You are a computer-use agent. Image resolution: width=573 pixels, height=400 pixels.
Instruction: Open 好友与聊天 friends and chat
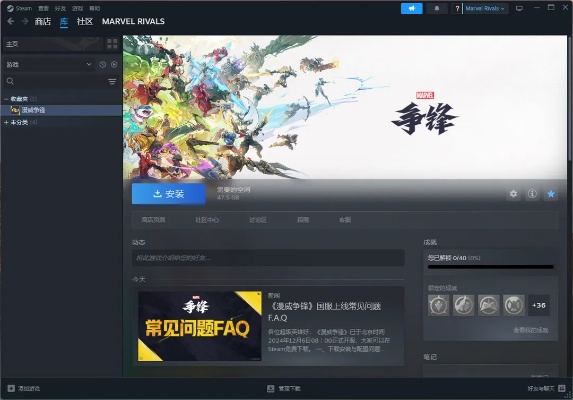tap(546, 388)
